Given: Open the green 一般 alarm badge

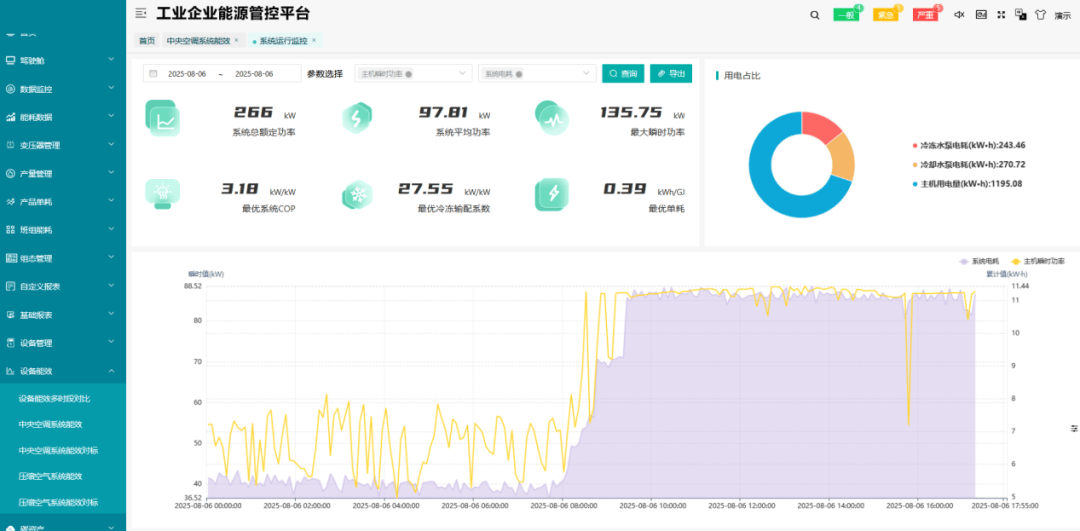Looking at the screenshot, I should [845, 15].
